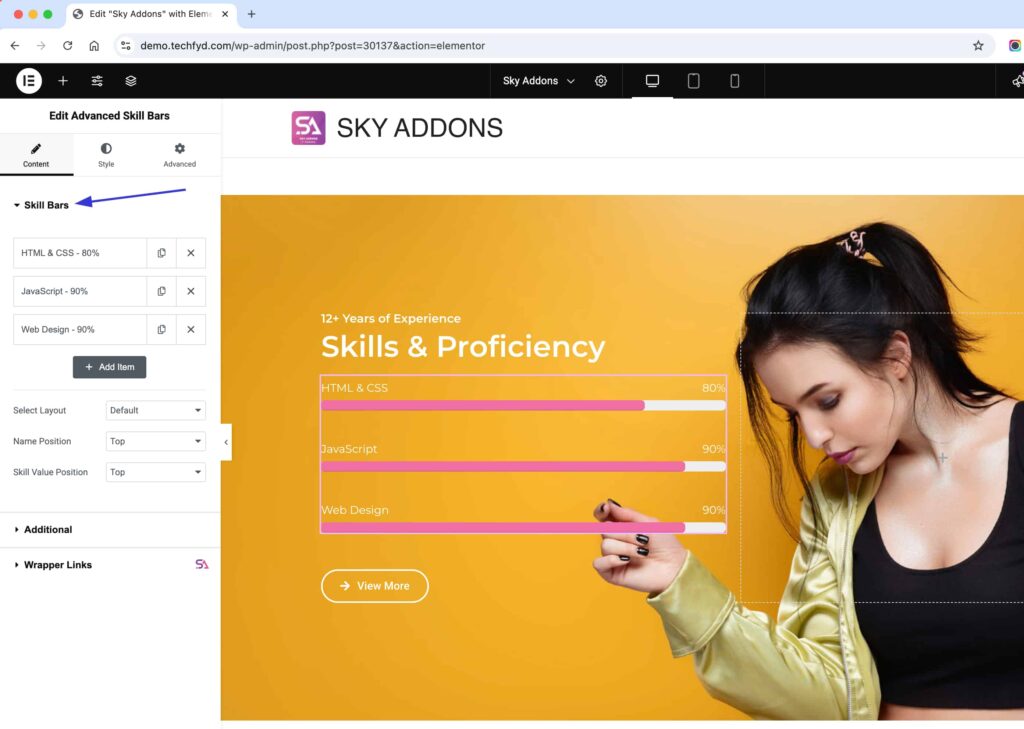Duplicate the JavaScript skill item
This screenshot has width=1024, height=729.
point(161,291)
